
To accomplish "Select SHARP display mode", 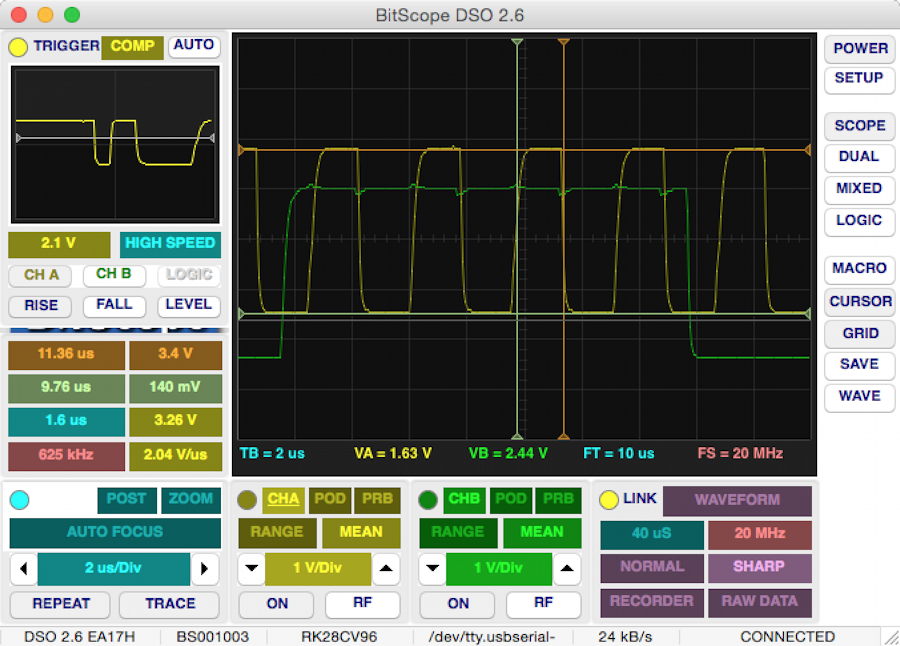I will [x=759, y=567].
